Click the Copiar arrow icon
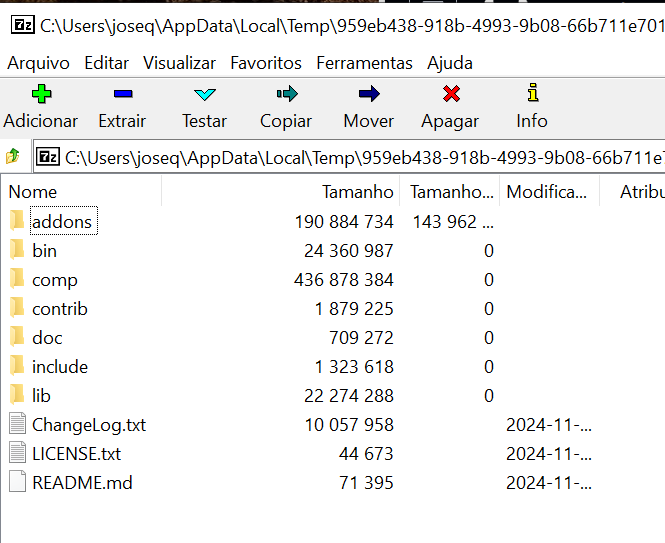The width and height of the screenshot is (665, 543). tap(286, 94)
